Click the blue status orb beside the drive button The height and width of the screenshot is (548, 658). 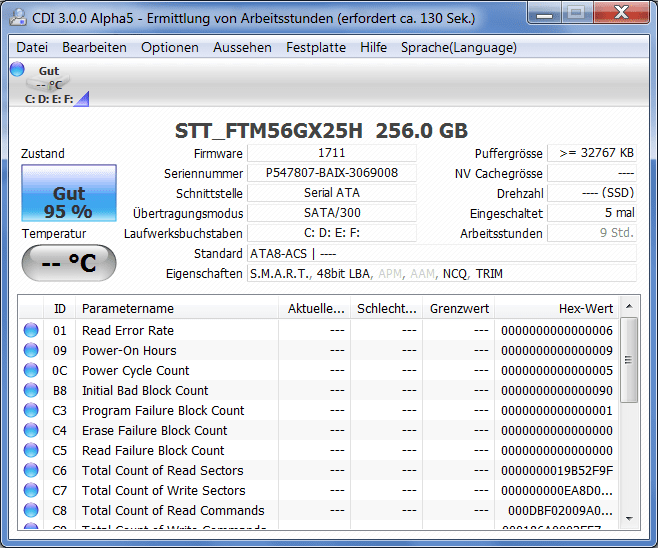tap(17, 69)
